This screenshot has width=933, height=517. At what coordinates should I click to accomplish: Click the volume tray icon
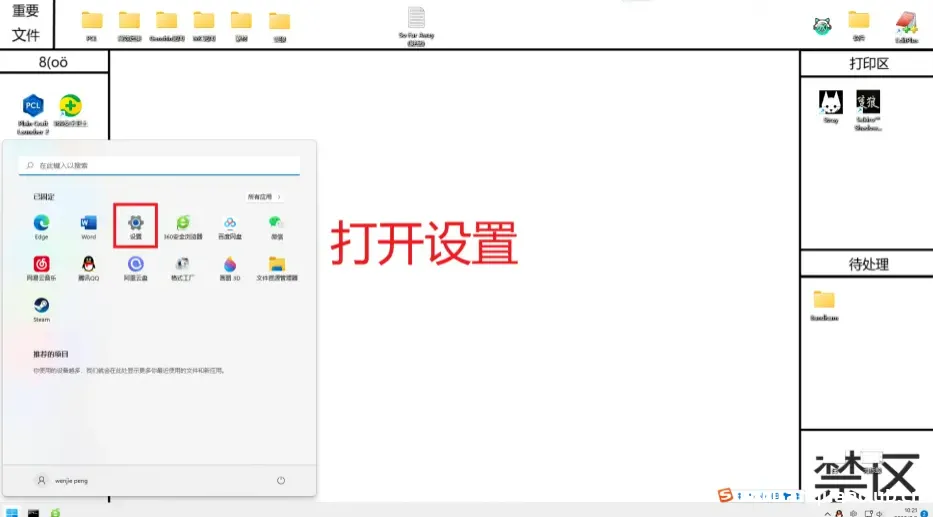(x=879, y=513)
